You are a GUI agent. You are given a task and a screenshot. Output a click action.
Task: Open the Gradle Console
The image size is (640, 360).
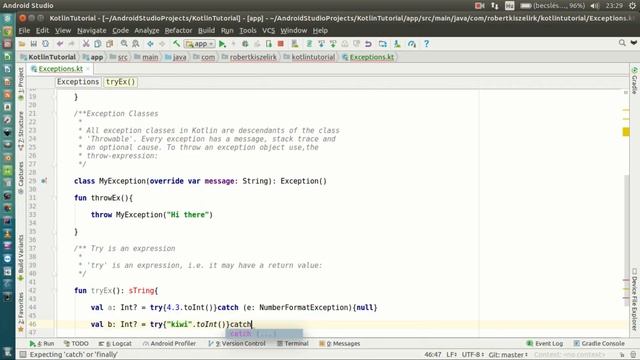[599, 344]
